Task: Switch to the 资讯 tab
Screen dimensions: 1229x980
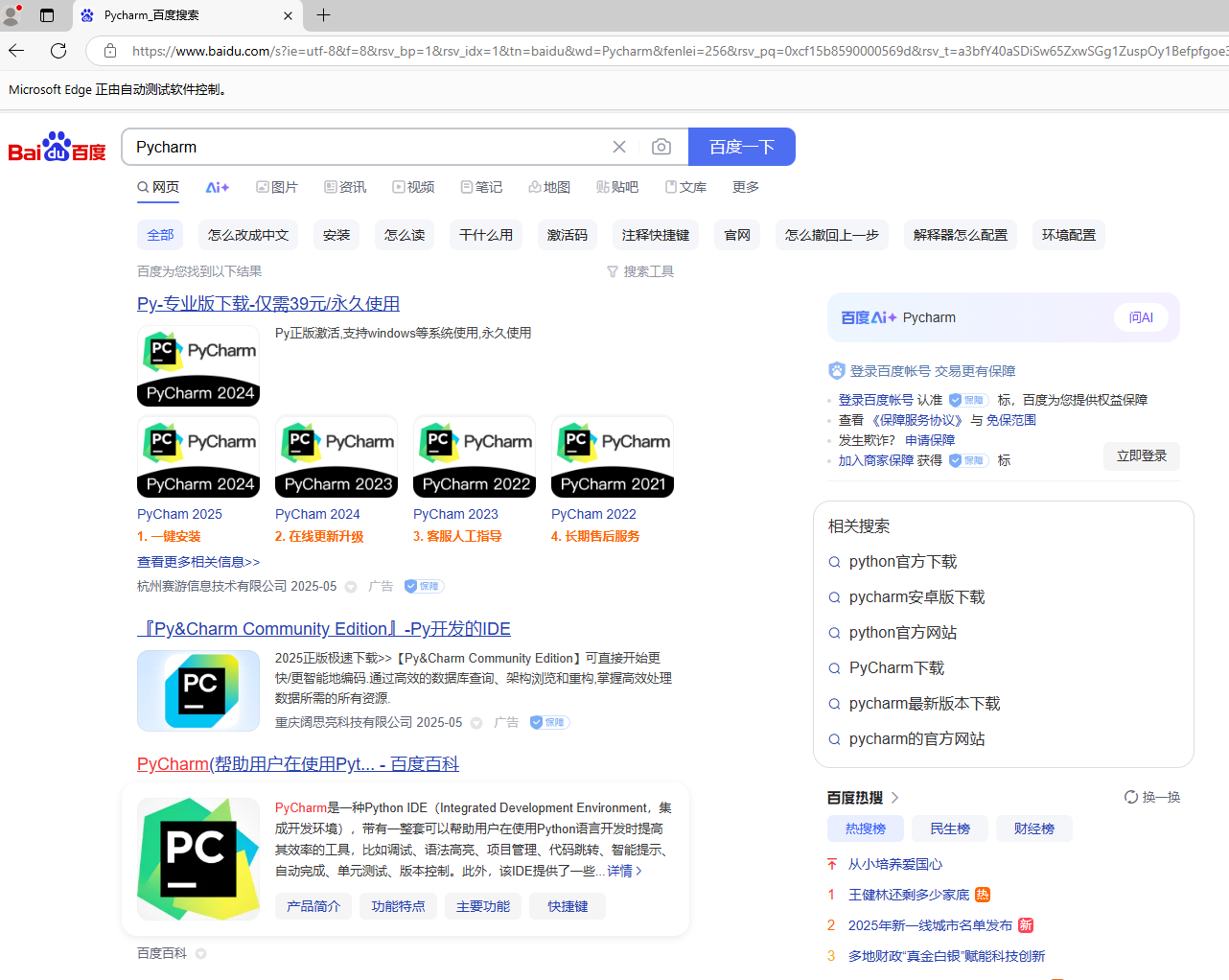Action: pyautogui.click(x=345, y=187)
